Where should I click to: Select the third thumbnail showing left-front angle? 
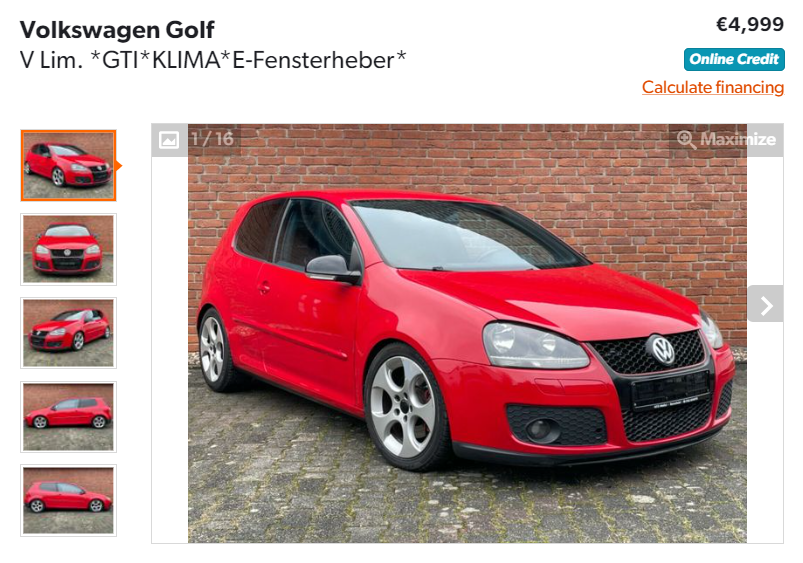coord(68,333)
